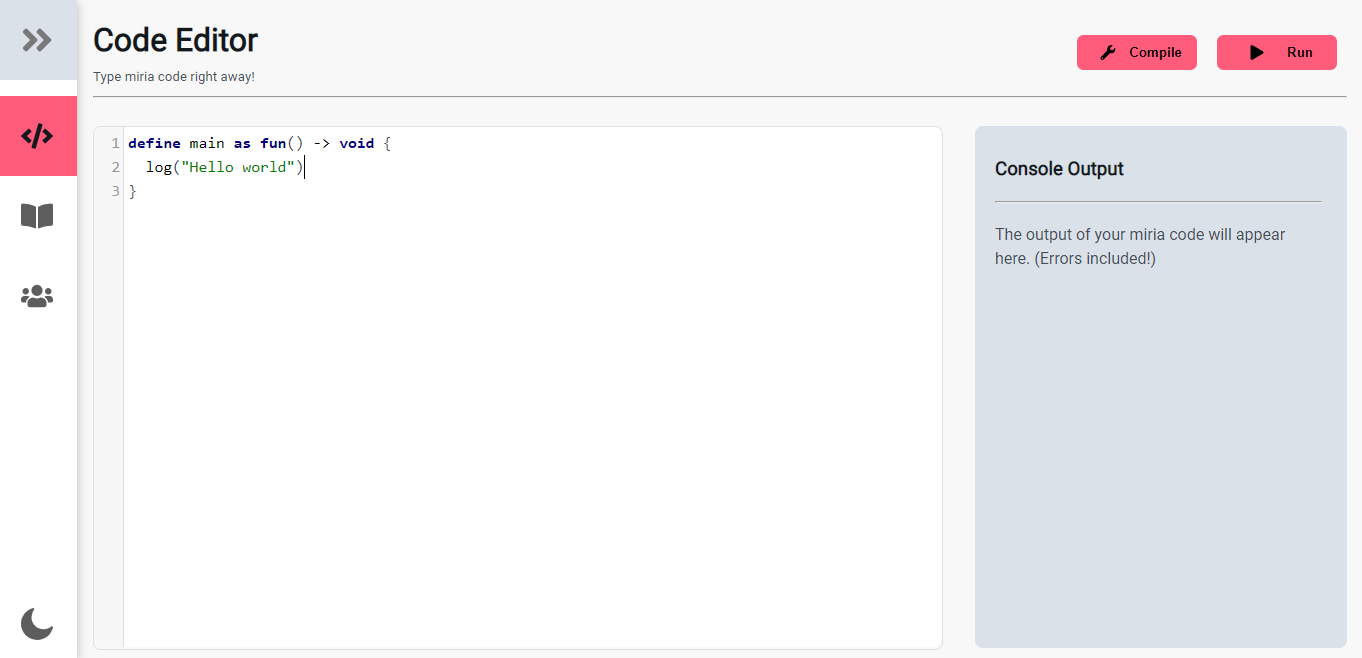1362x658 pixels.
Task: Select line number 1 in the gutter
Action: pos(115,143)
